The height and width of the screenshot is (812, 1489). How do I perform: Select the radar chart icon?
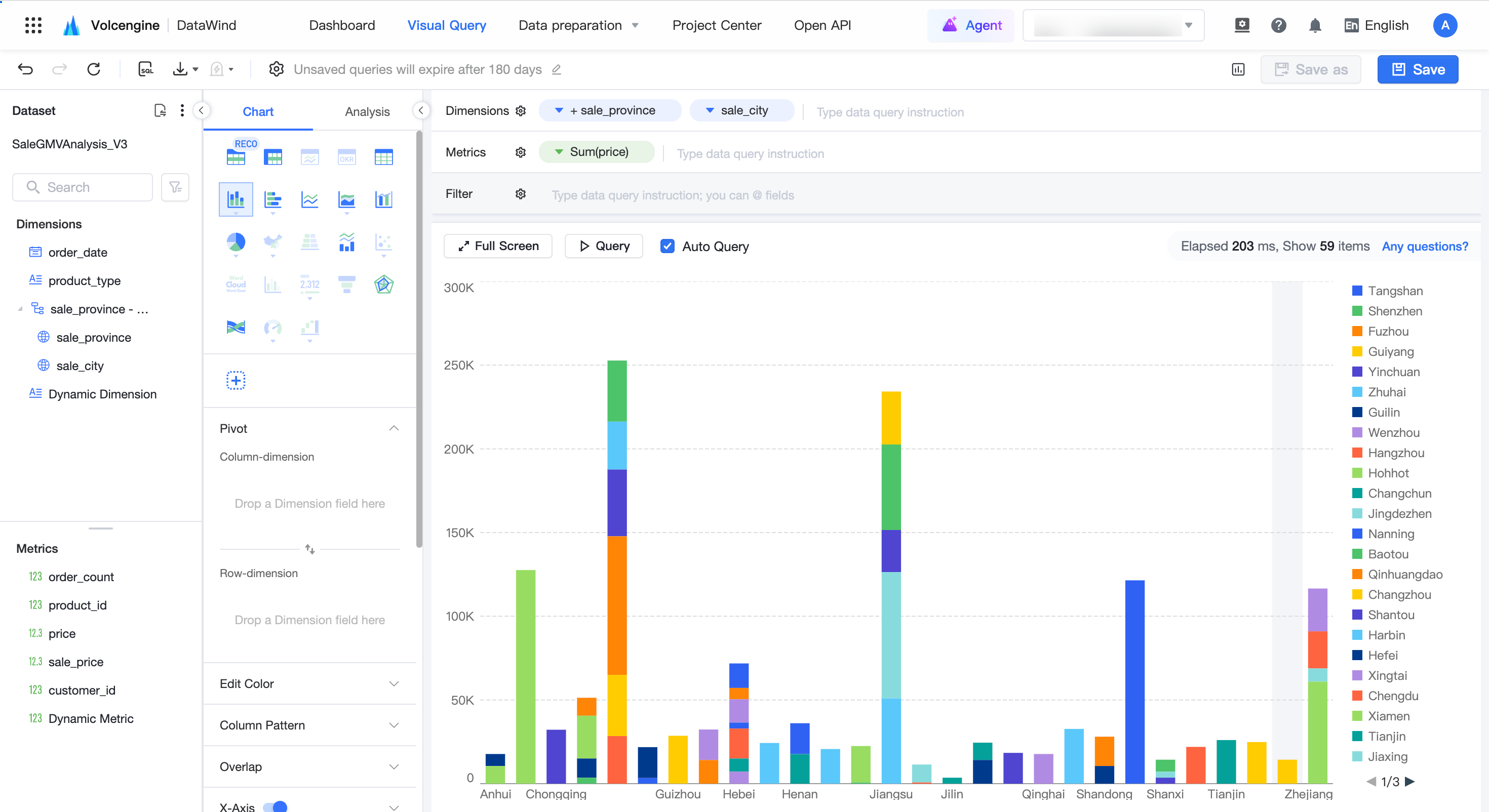[384, 285]
